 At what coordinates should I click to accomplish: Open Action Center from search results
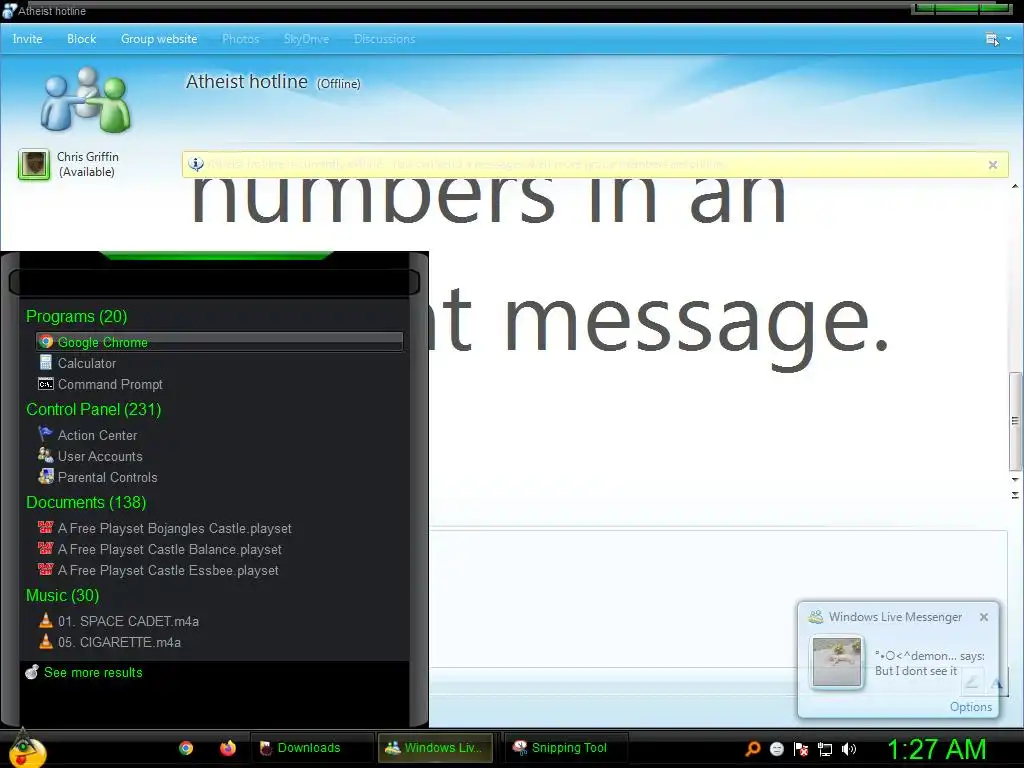click(219, 435)
